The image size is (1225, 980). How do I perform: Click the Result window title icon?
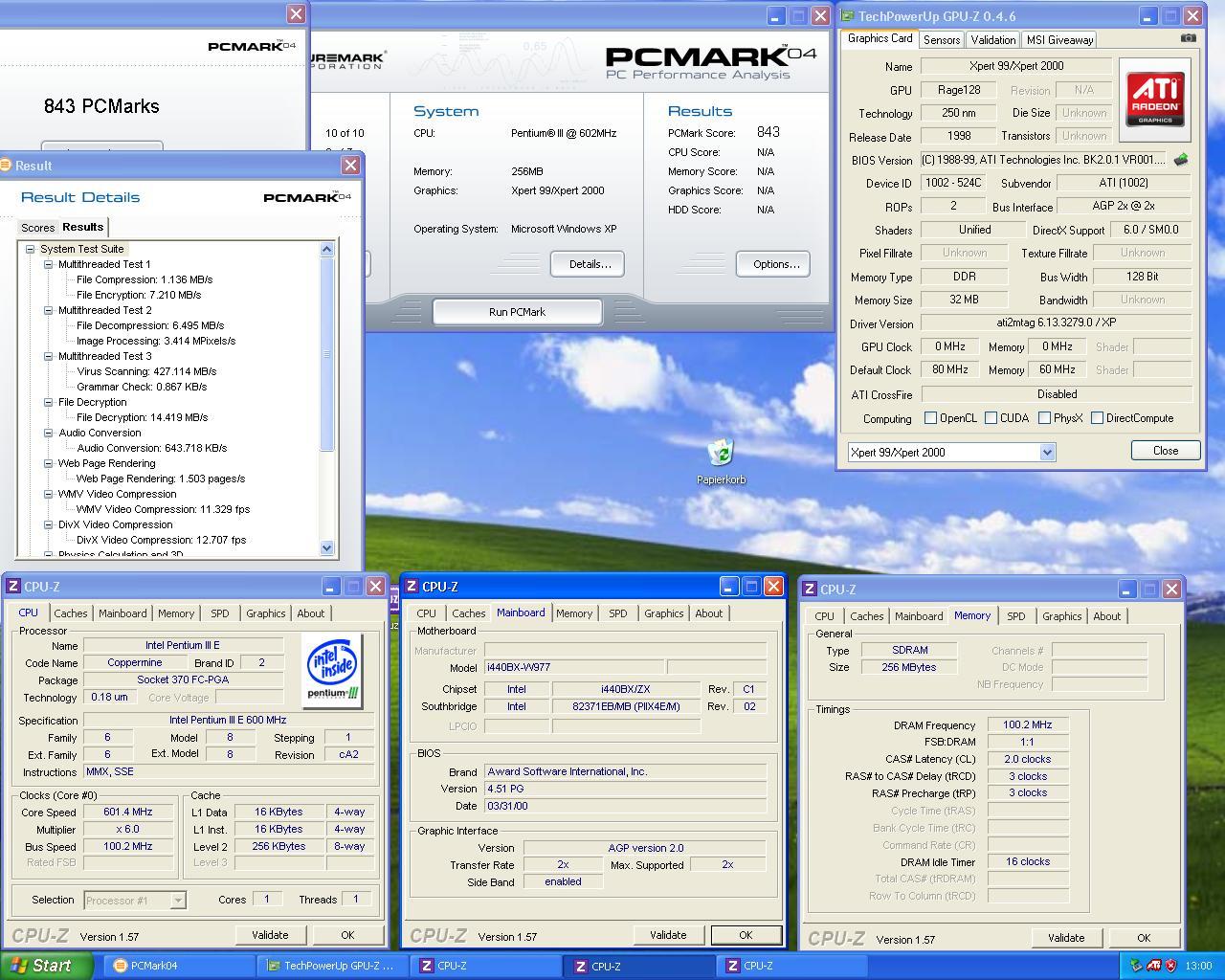[x=7, y=165]
